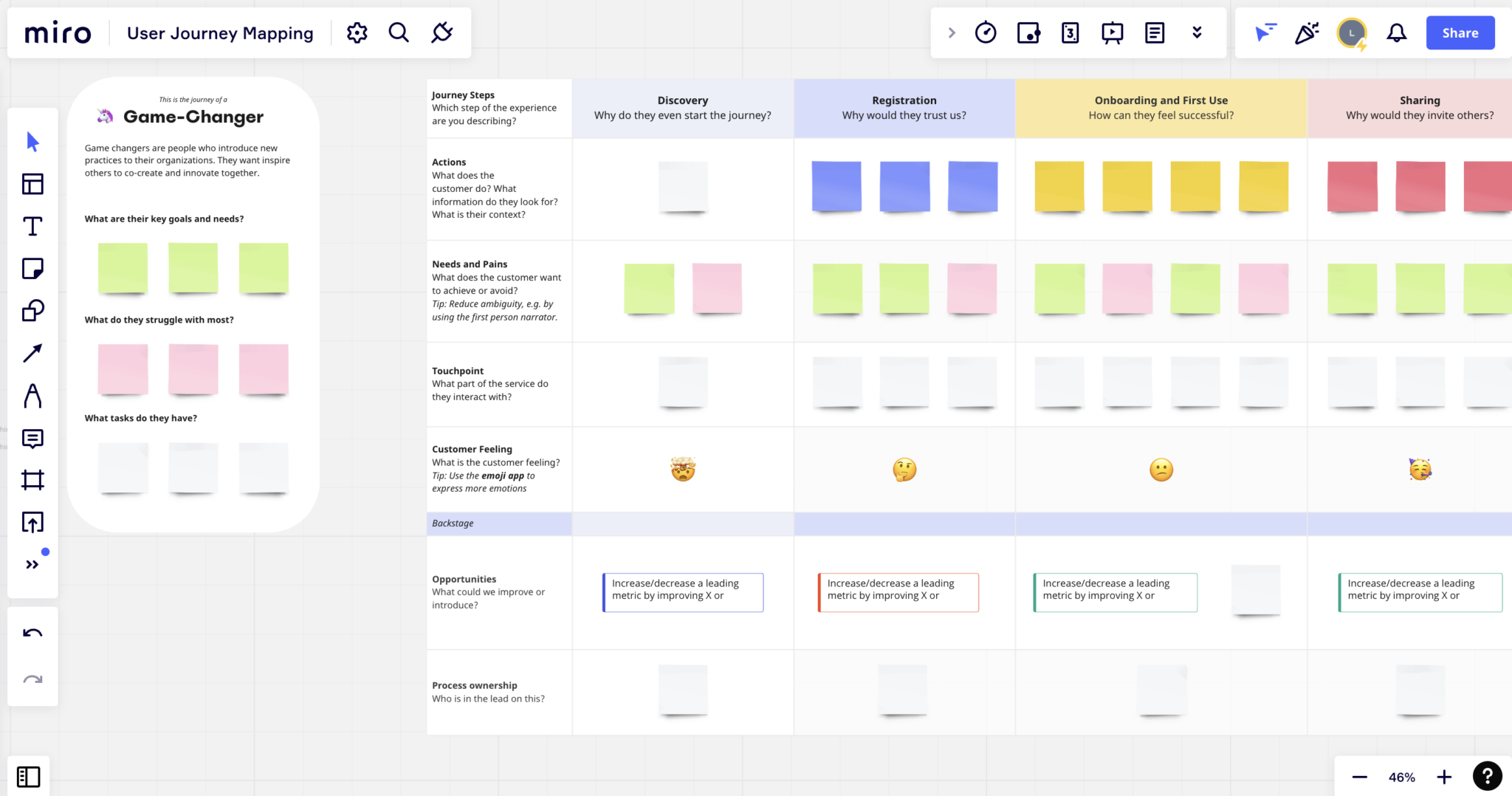Open the notifications bell
This screenshot has width=1512, height=796.
pyautogui.click(x=1396, y=32)
